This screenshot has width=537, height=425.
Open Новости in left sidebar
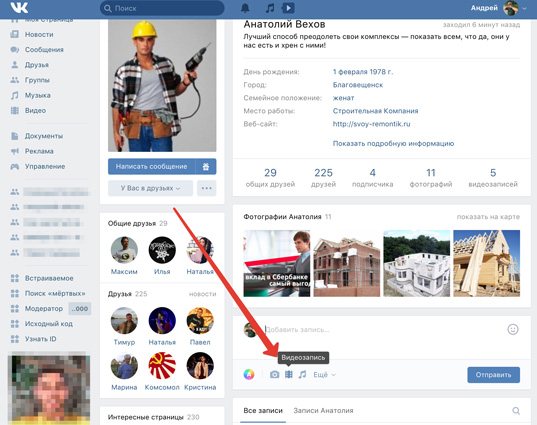(x=39, y=34)
